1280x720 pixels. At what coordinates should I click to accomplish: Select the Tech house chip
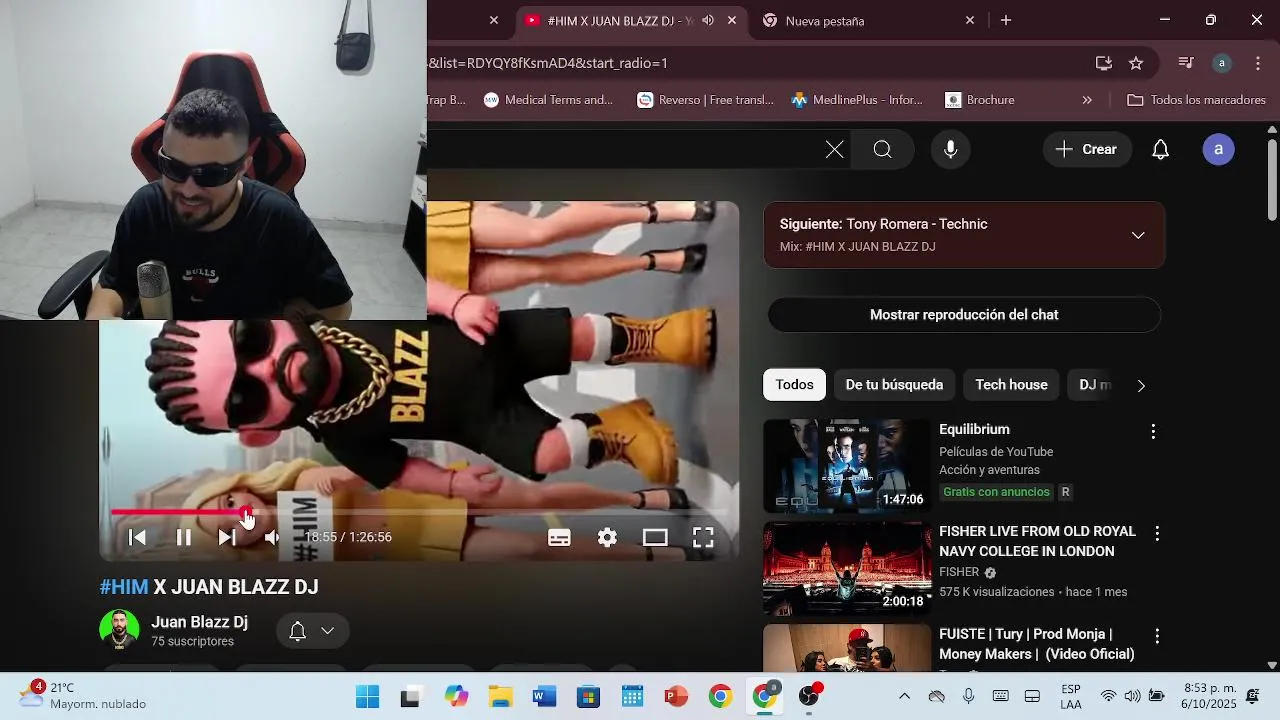pyautogui.click(x=1011, y=385)
